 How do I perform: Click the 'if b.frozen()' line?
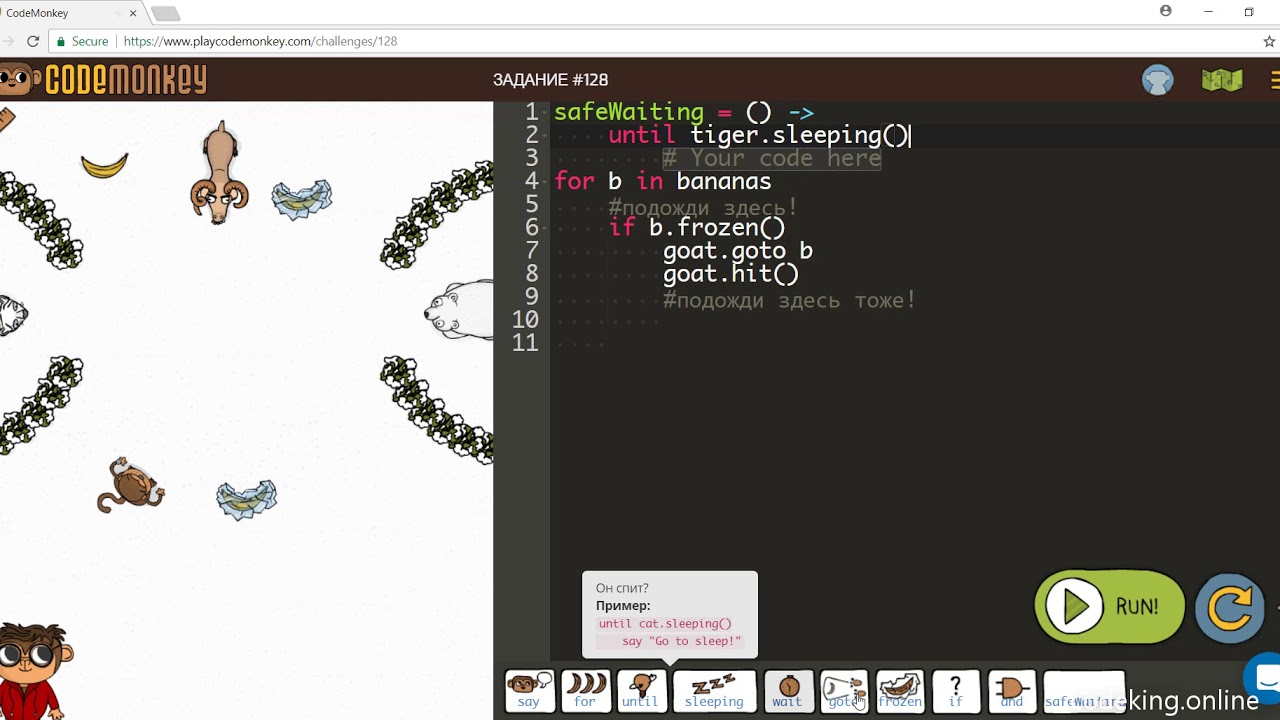point(697,227)
